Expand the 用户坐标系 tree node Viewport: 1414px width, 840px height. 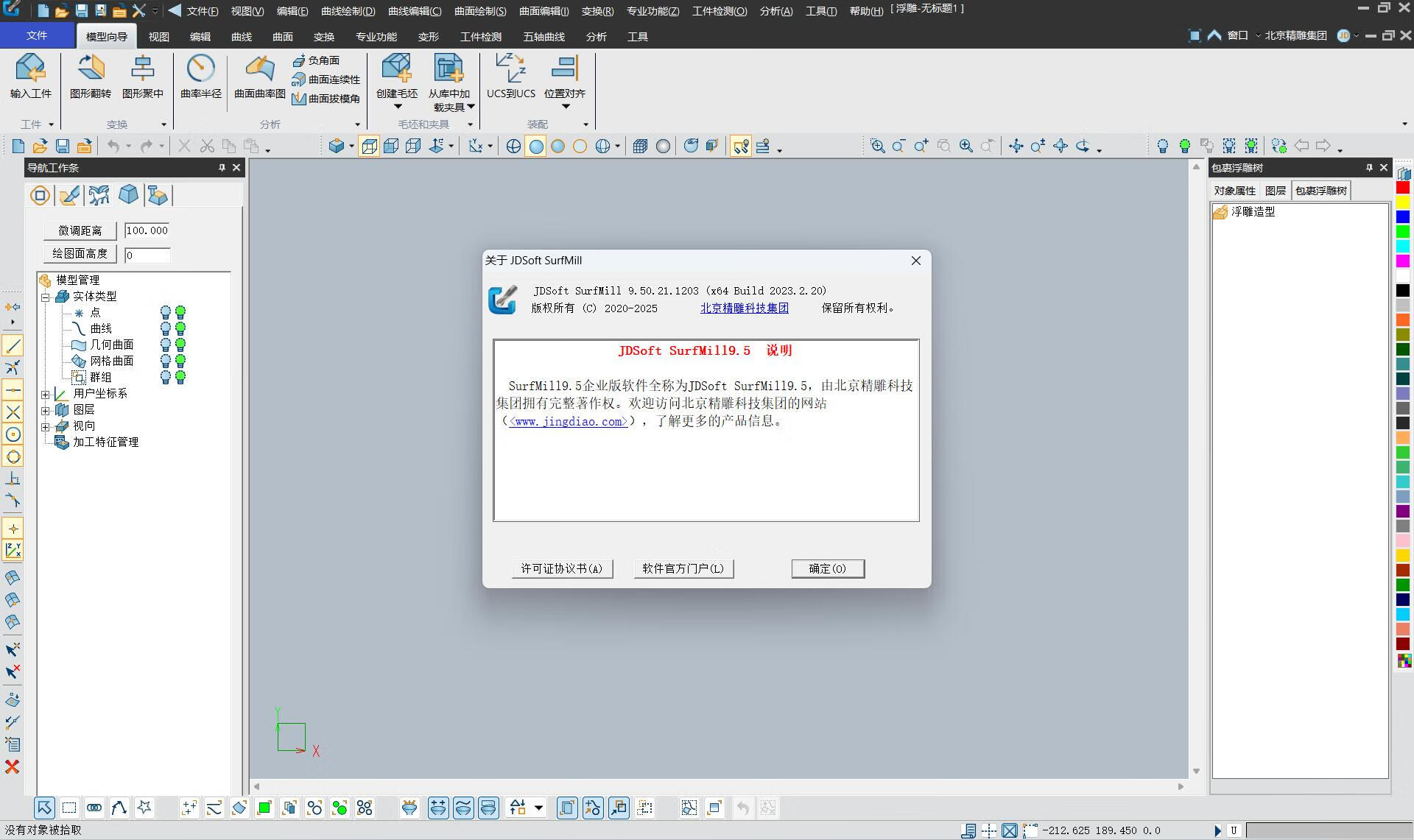46,395
